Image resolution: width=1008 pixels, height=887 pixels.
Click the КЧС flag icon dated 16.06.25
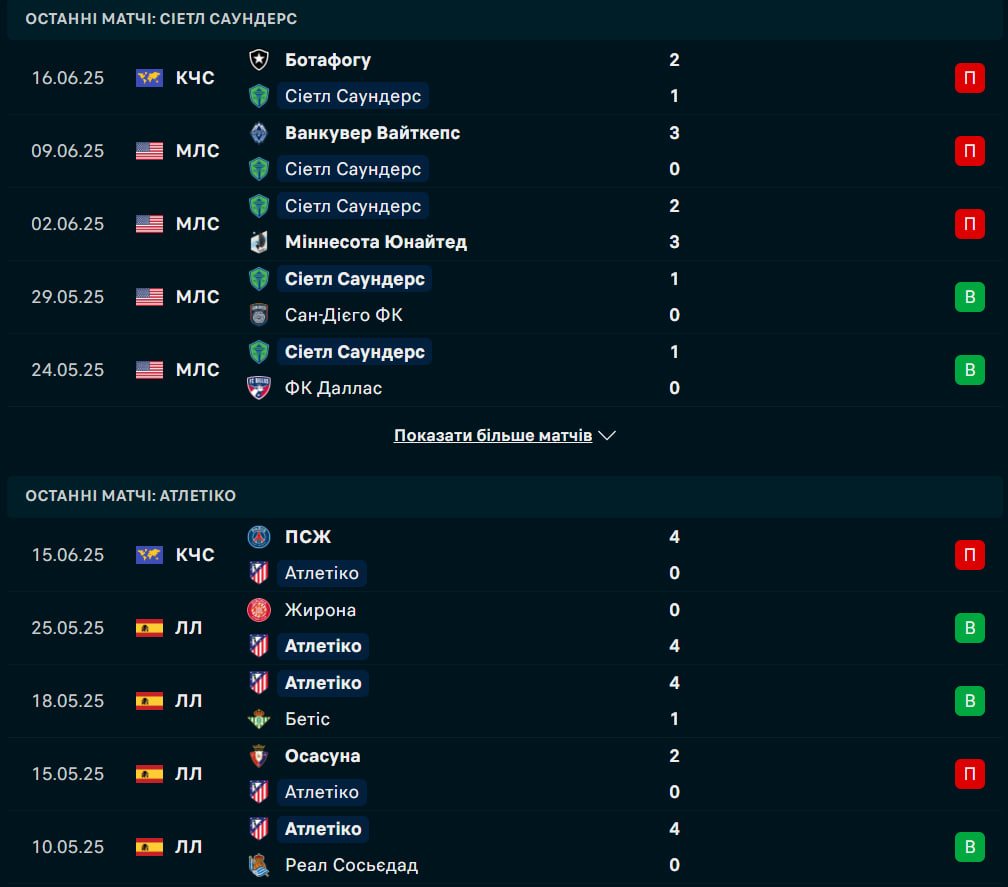149,78
